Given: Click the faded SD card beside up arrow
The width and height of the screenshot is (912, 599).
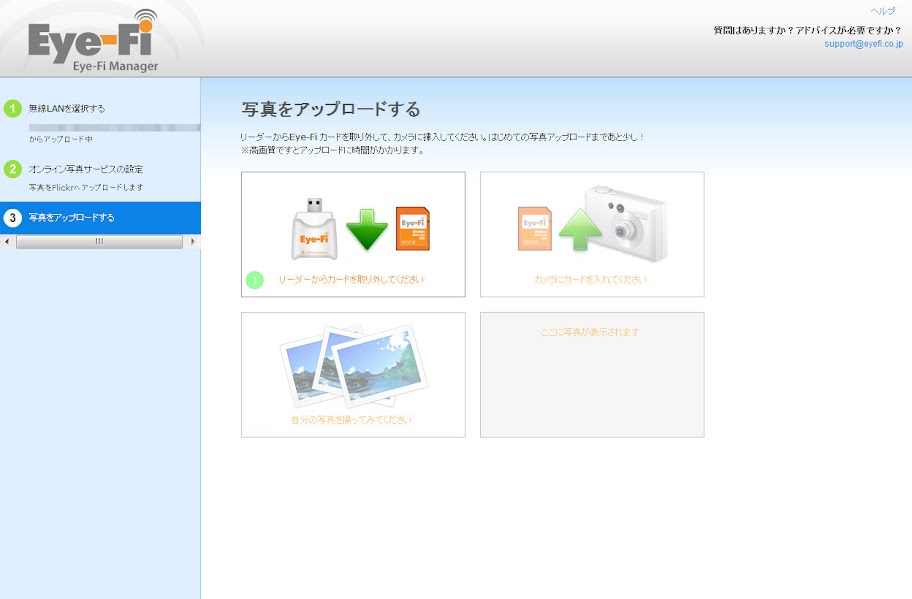Looking at the screenshot, I should pyautogui.click(x=534, y=228).
